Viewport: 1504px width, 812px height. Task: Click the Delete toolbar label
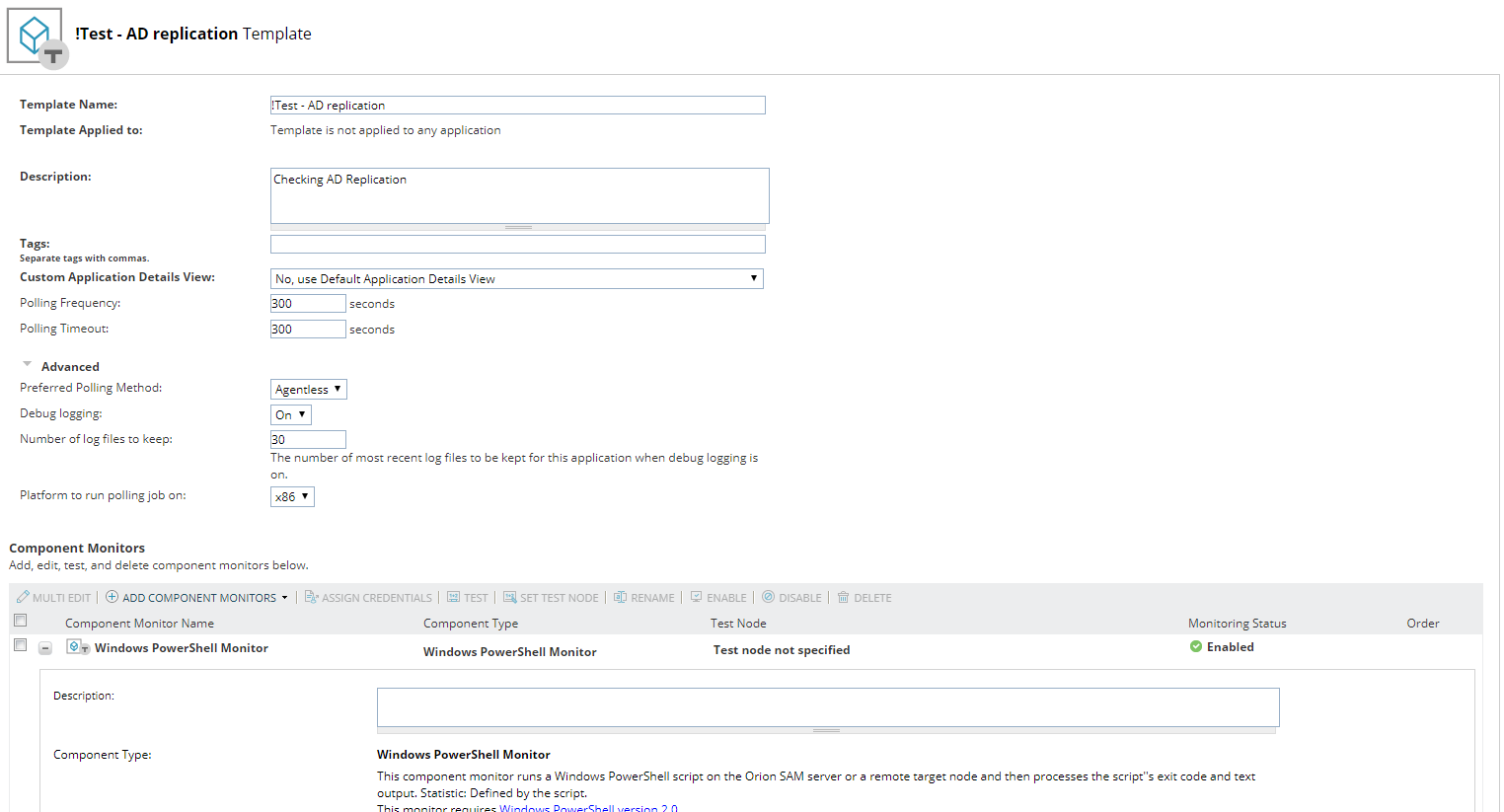pos(872,598)
